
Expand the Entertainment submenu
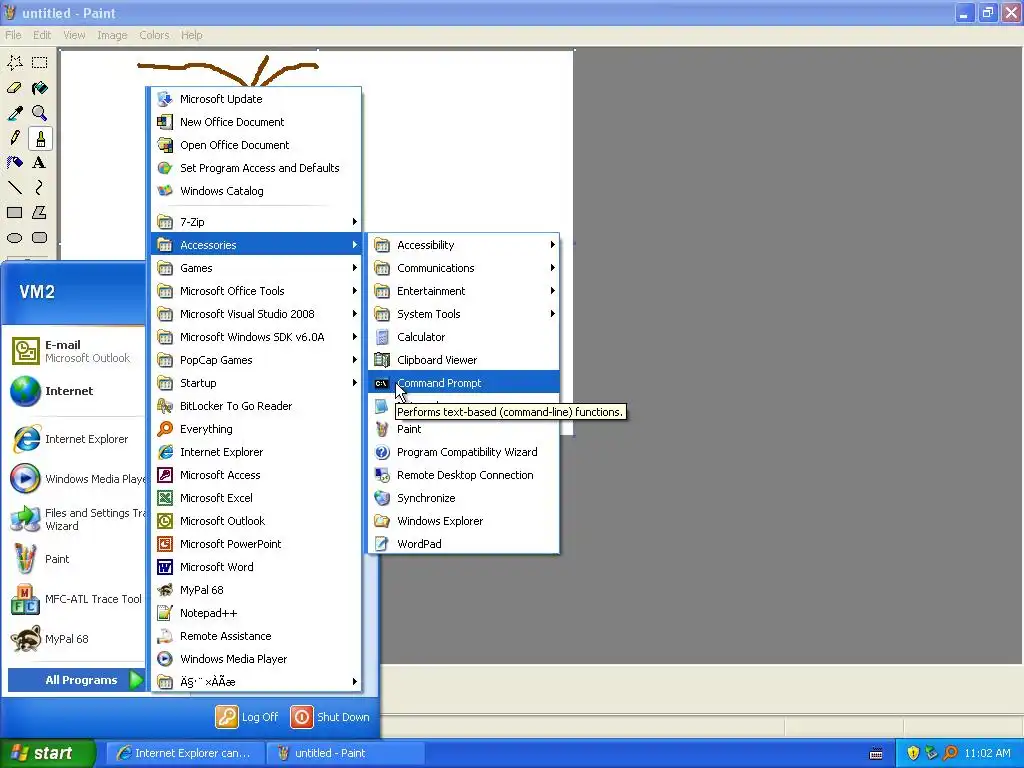pos(464,291)
